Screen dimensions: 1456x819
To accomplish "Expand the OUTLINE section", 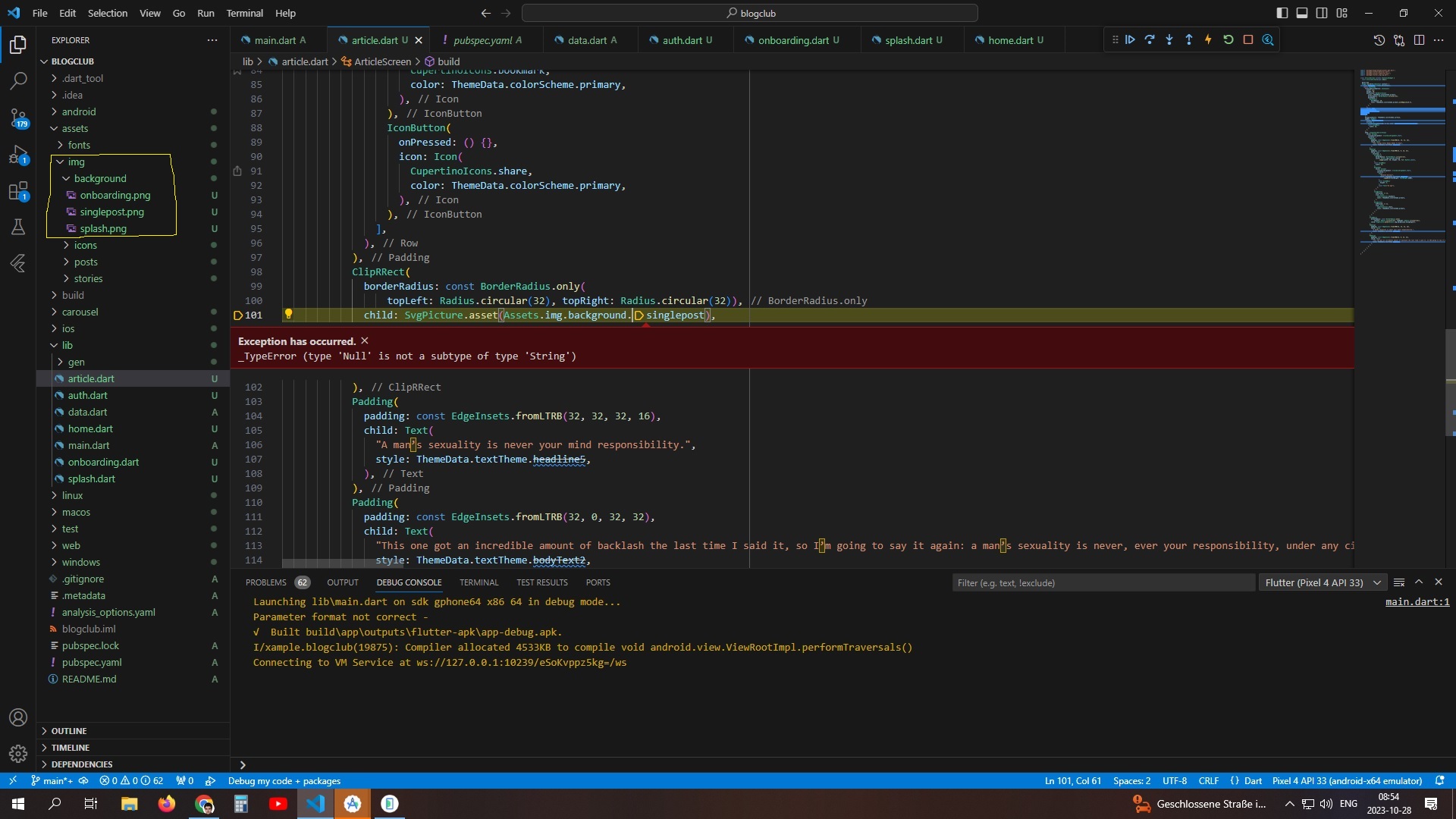I will 69,731.
